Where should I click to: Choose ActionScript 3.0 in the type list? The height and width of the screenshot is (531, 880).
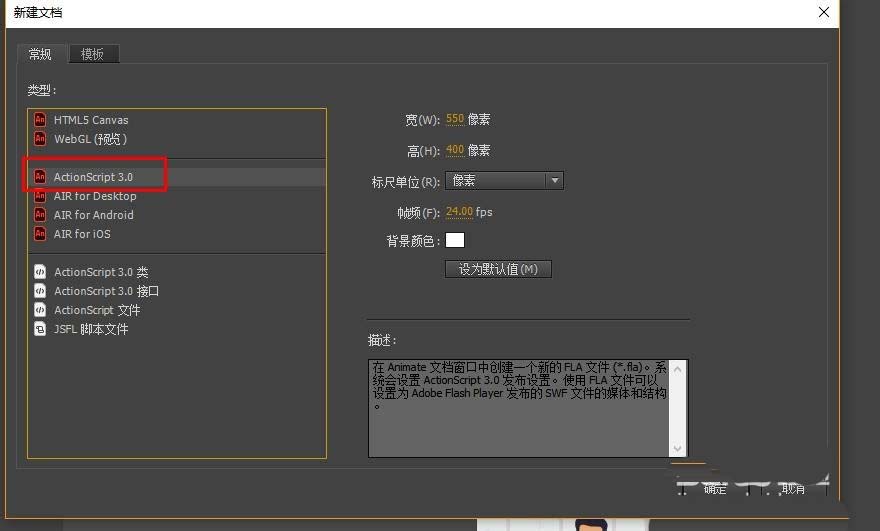177,177
